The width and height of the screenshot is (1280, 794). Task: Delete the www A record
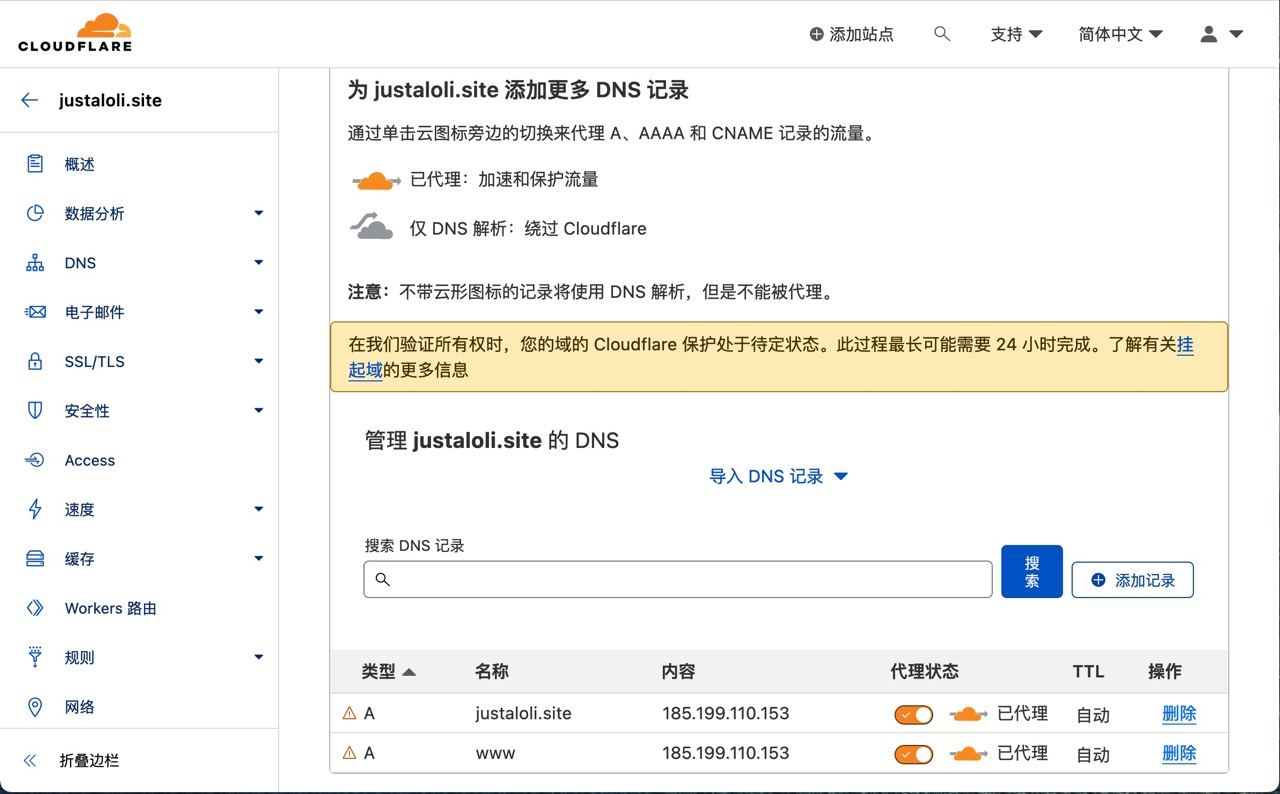click(1179, 754)
